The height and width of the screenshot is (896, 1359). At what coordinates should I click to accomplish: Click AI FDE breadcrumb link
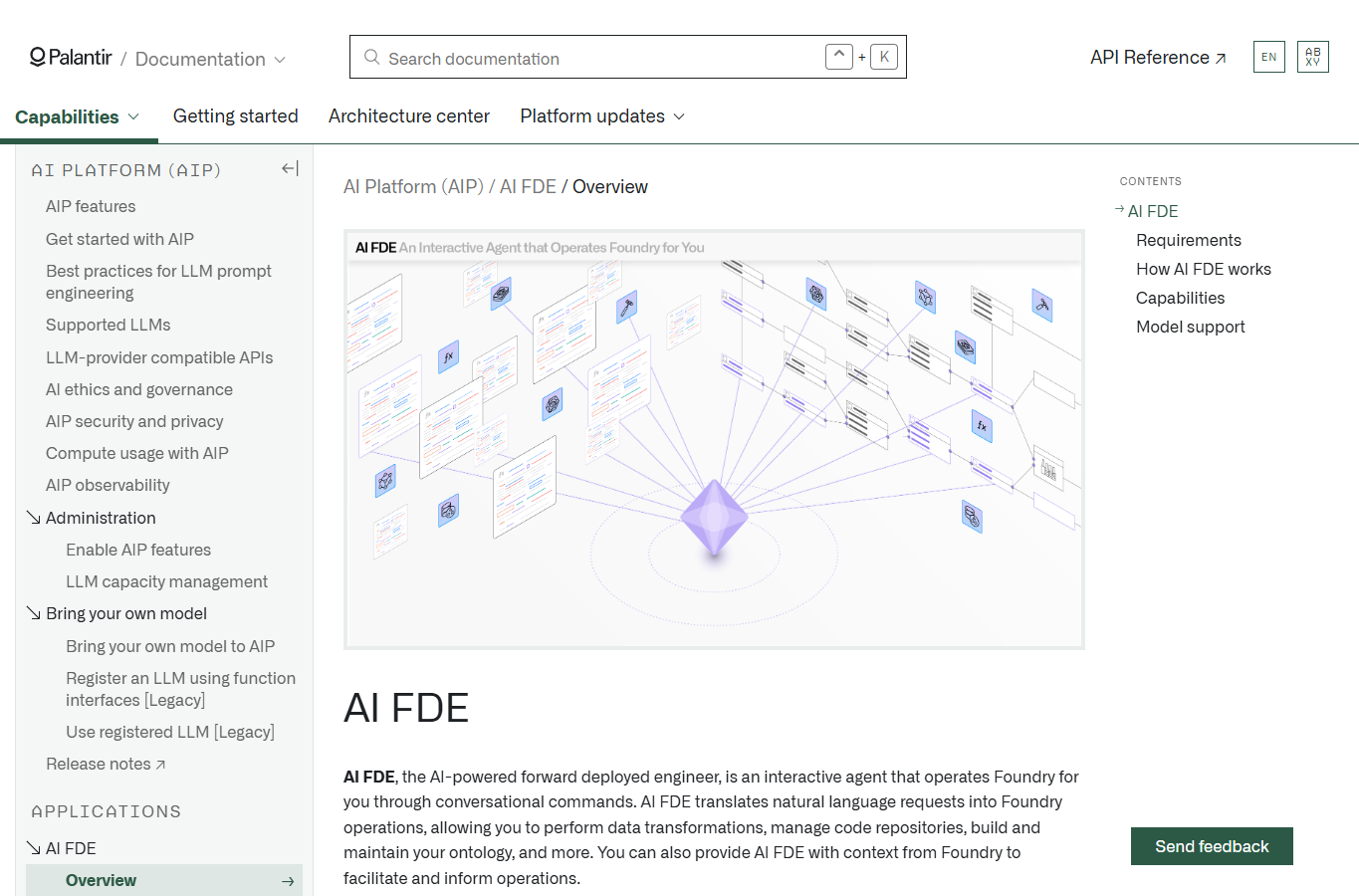coord(528,186)
